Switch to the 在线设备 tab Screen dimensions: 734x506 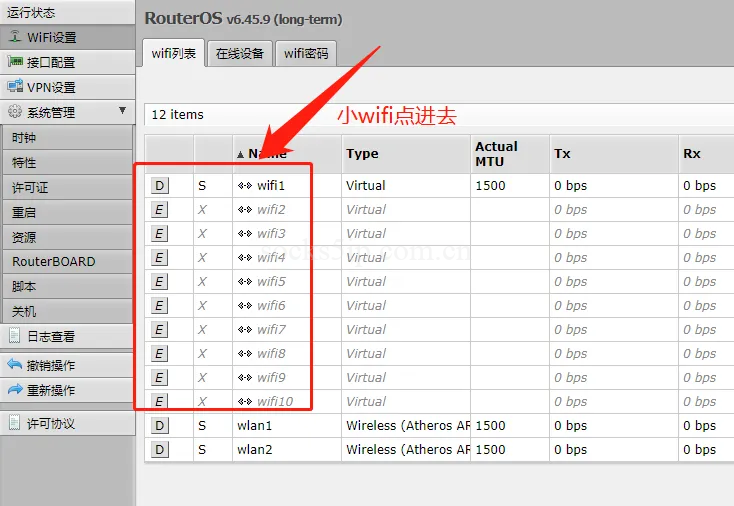tap(240, 54)
